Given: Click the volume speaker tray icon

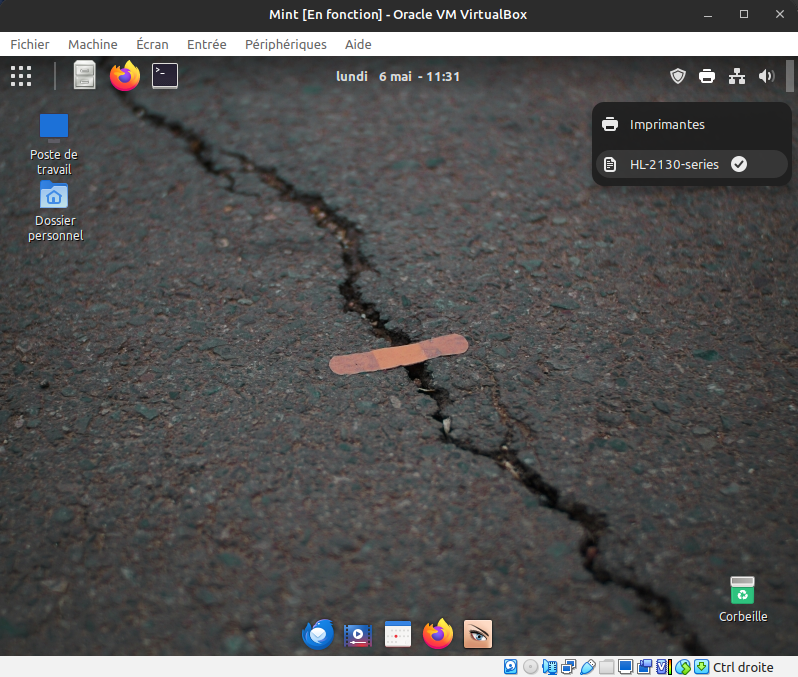Looking at the screenshot, I should pos(767,76).
